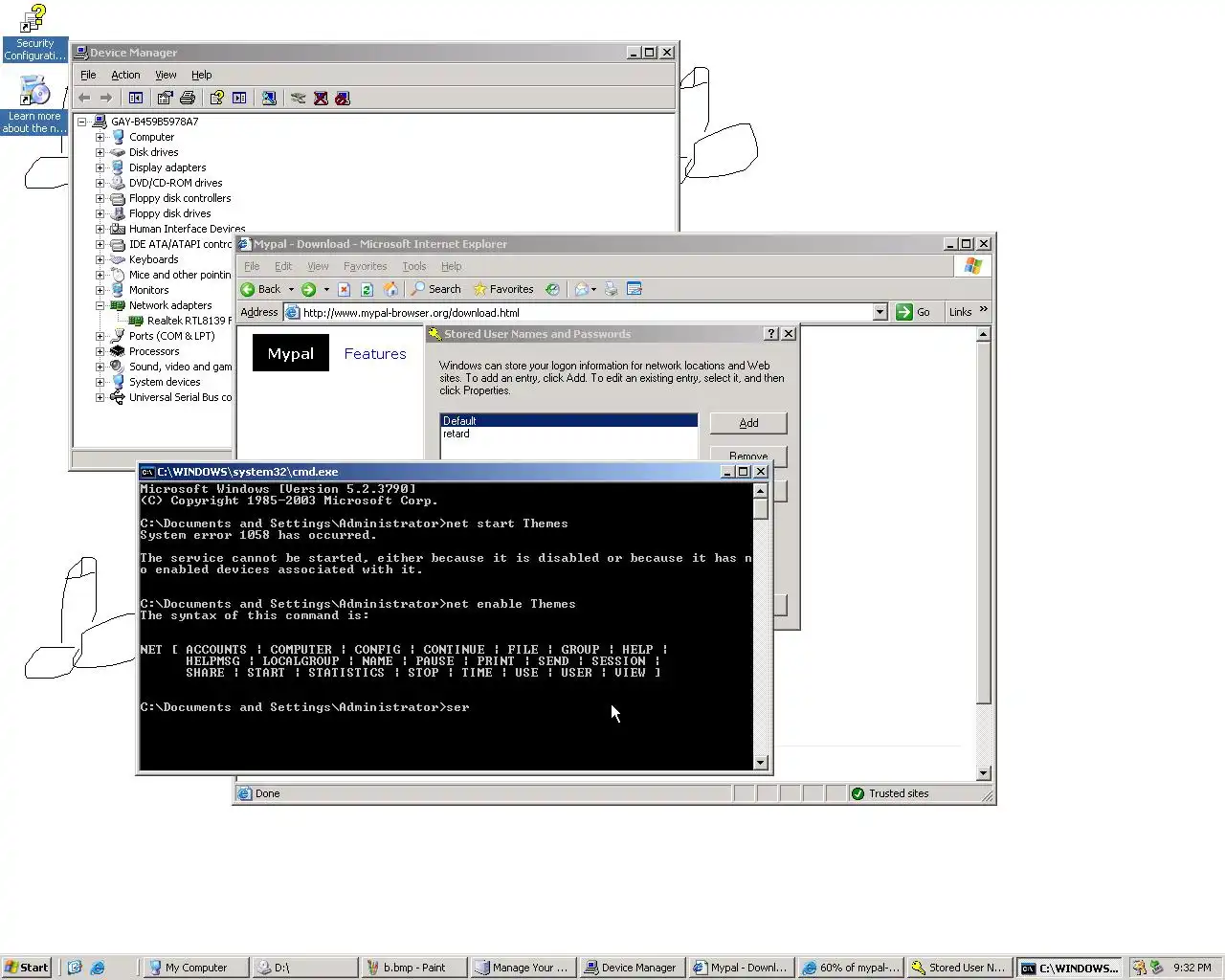Image resolution: width=1225 pixels, height=980 pixels.
Task: Click the Stop icon in Internet Explorer toolbar
Action: (x=345, y=289)
